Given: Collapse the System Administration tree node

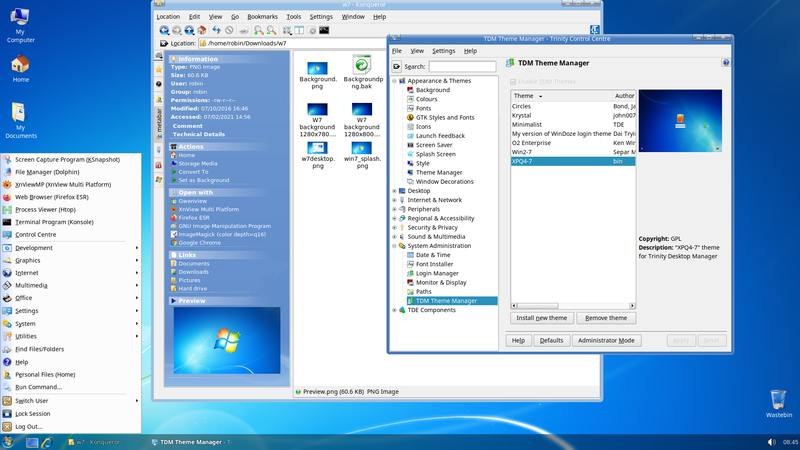Looking at the screenshot, I should tap(394, 246).
